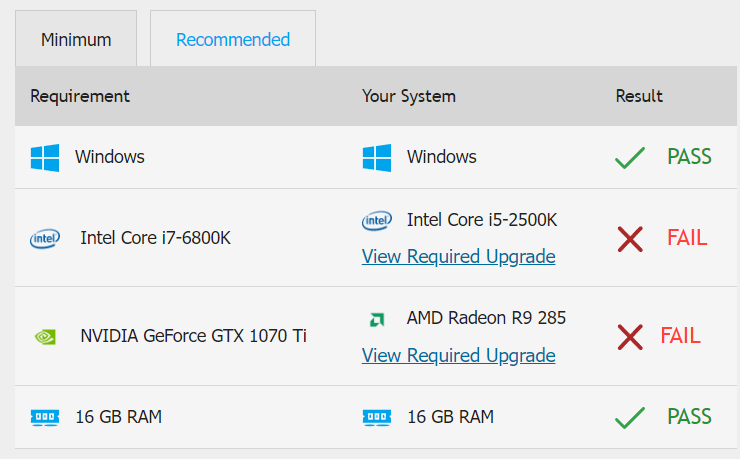740x459 pixels.
Task: Click Windows logo in Requirement column
Action: pos(45,158)
